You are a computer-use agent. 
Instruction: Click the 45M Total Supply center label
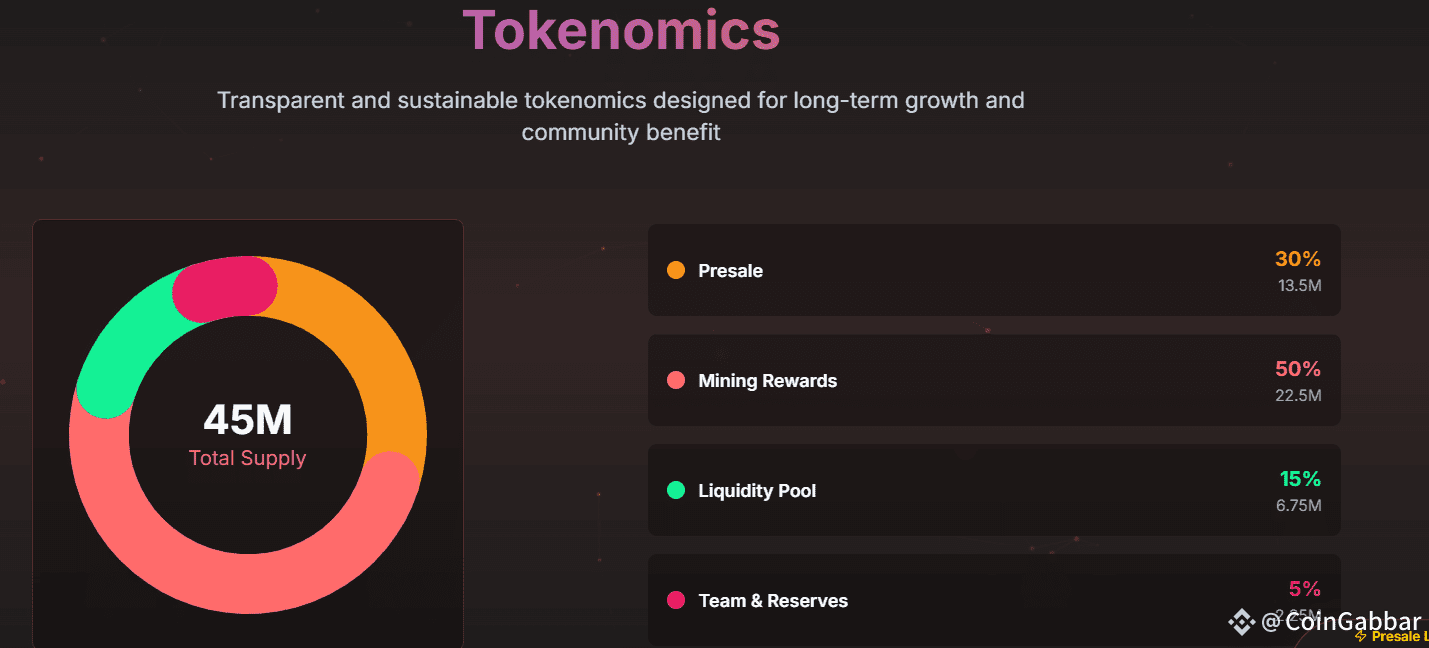(248, 435)
